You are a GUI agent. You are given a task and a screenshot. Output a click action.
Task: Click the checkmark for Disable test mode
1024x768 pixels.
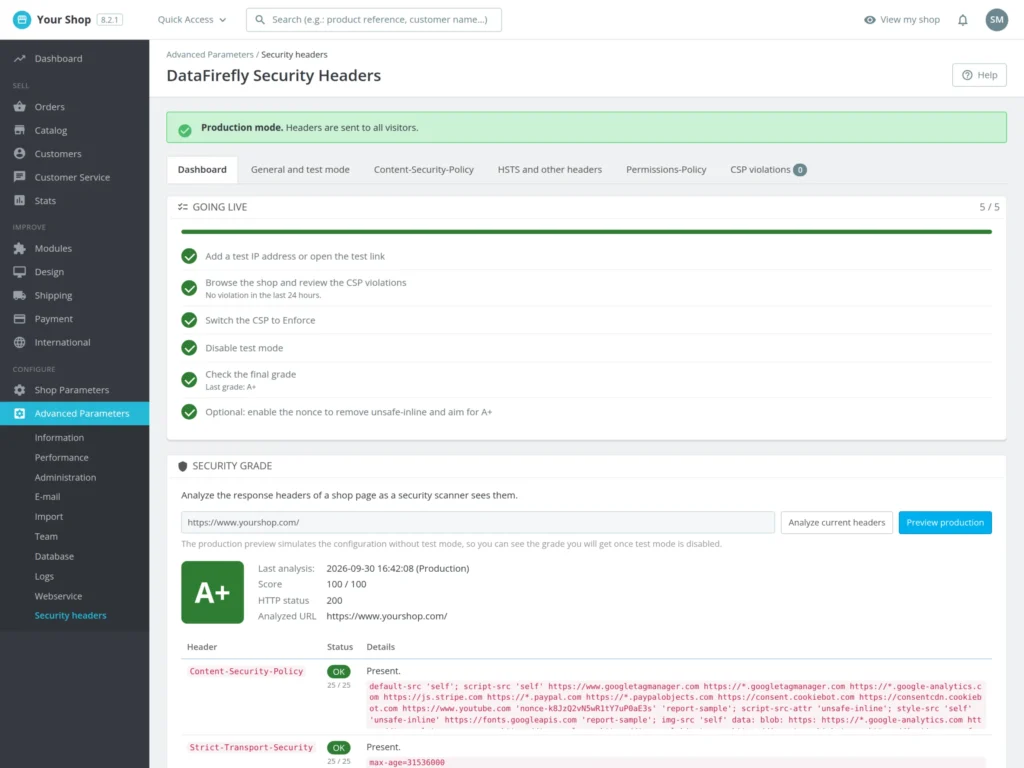coord(189,347)
